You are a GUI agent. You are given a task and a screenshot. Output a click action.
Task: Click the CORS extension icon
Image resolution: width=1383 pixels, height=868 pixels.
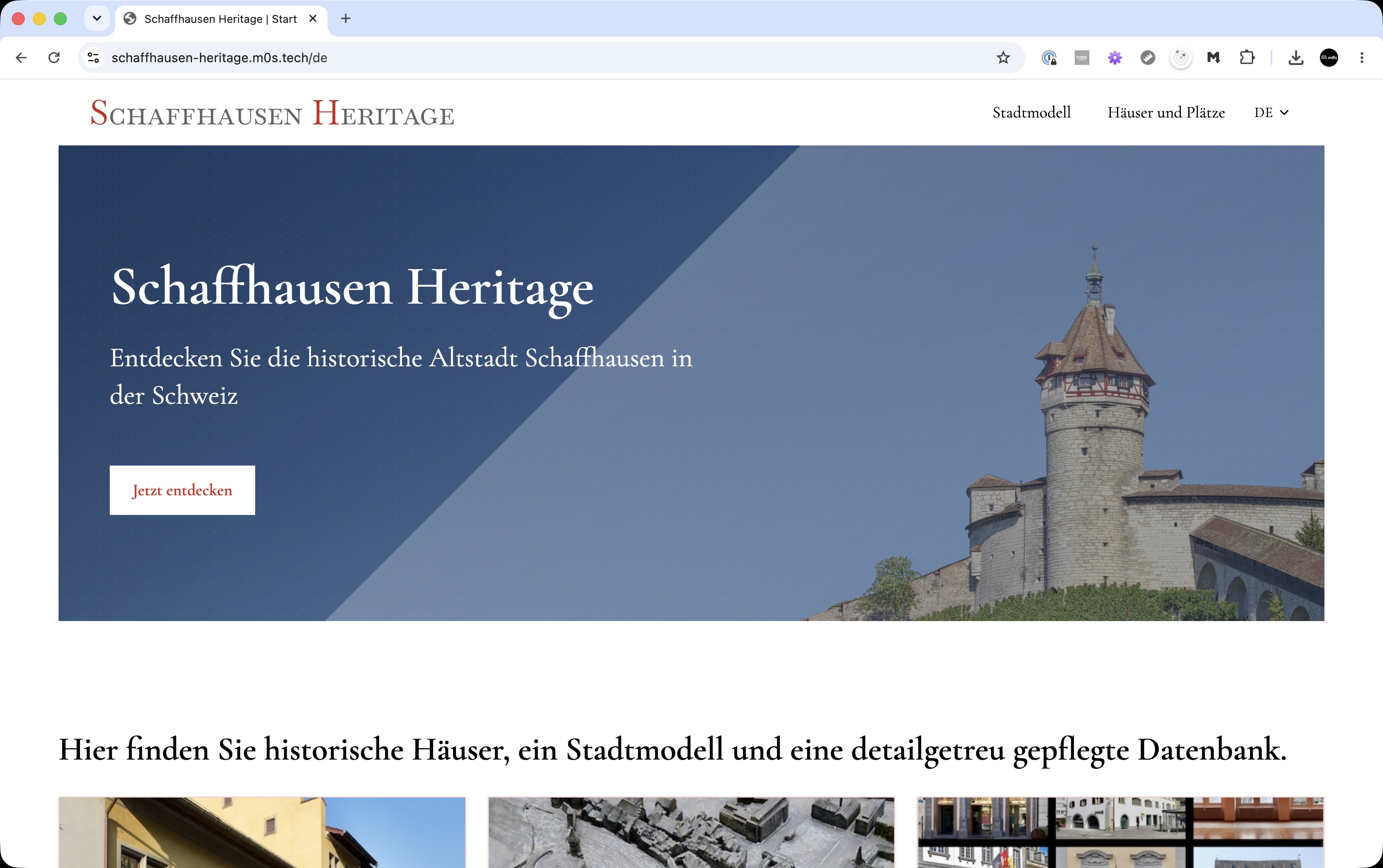(x=1082, y=58)
